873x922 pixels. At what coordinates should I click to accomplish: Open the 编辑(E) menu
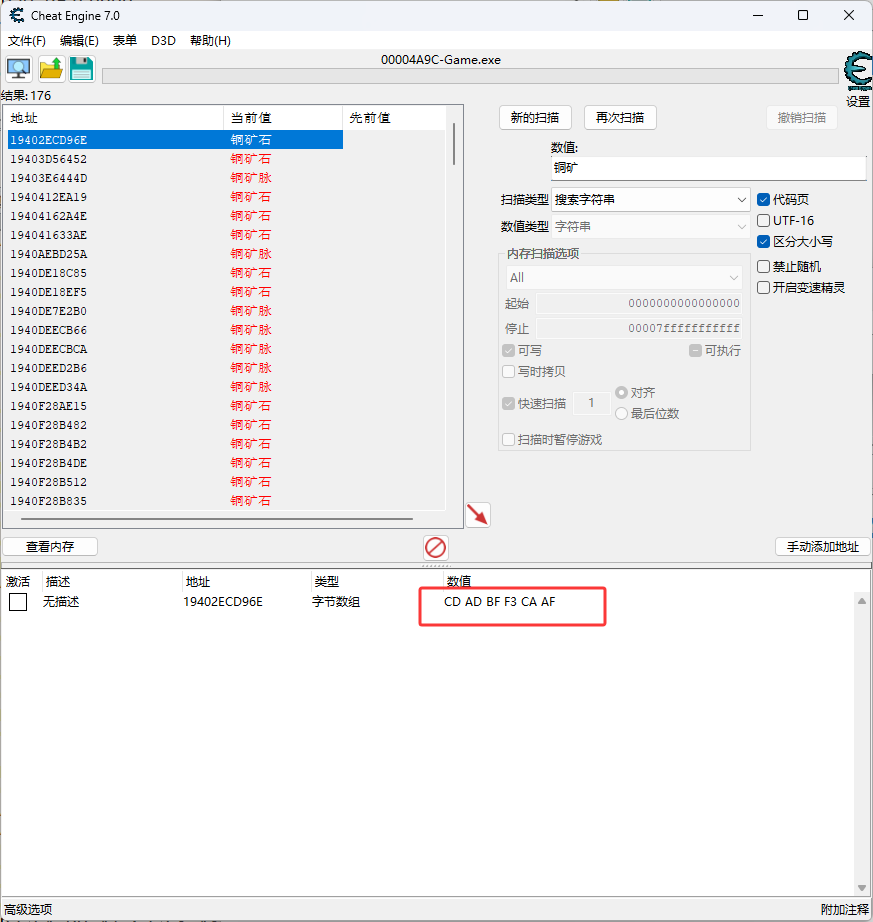click(x=79, y=41)
